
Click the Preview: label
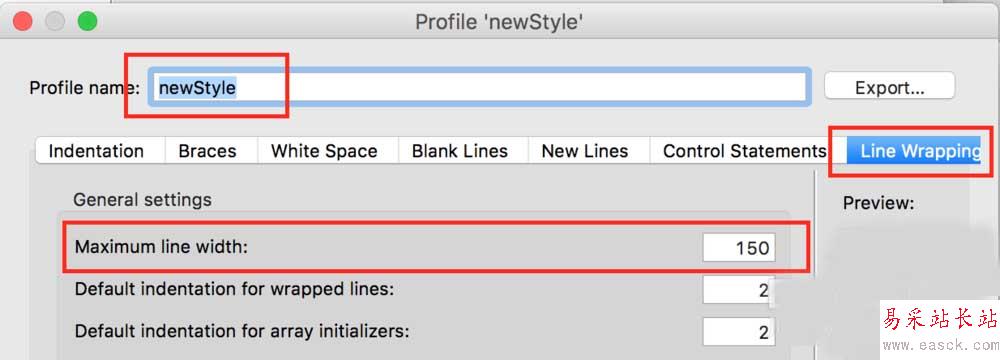click(879, 203)
